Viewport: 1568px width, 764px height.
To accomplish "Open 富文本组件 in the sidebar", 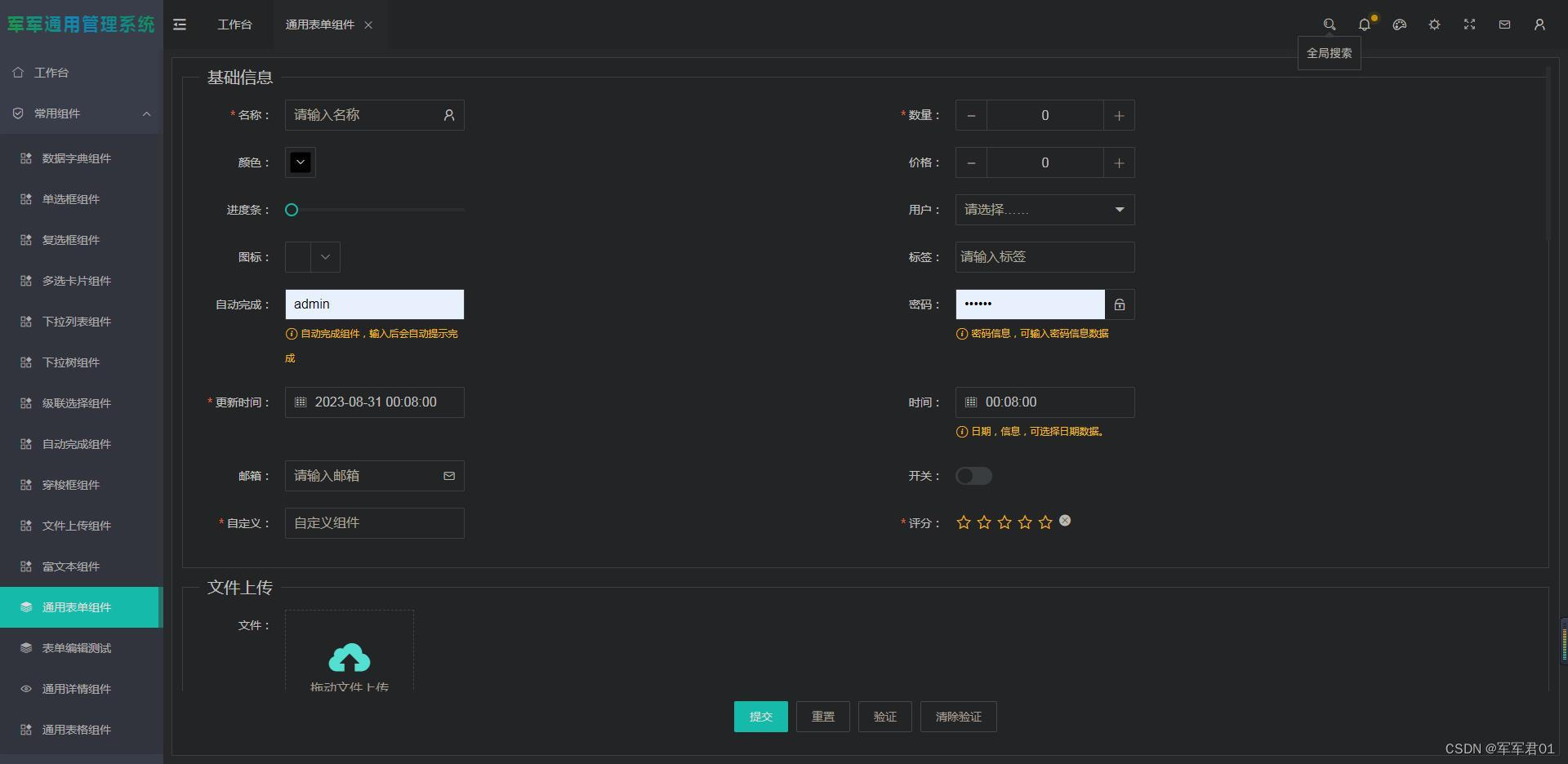I will (82, 566).
